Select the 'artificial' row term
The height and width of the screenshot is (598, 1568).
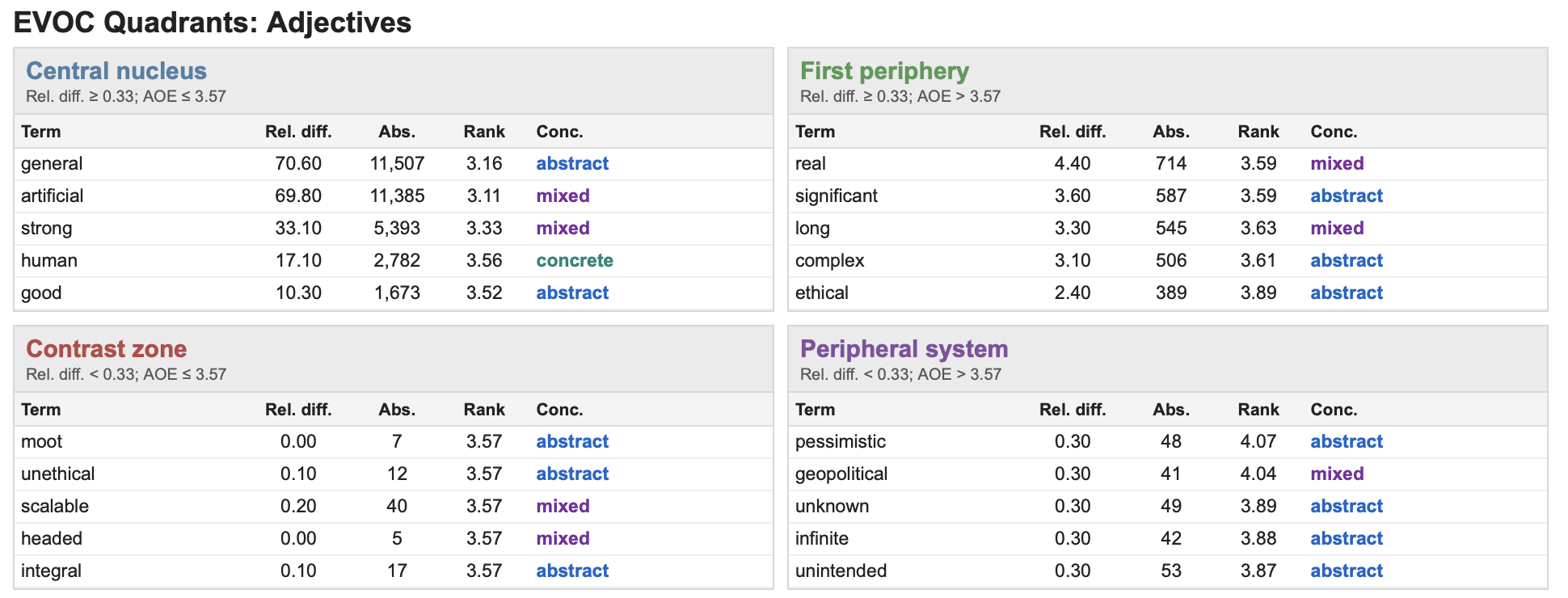click(x=53, y=196)
